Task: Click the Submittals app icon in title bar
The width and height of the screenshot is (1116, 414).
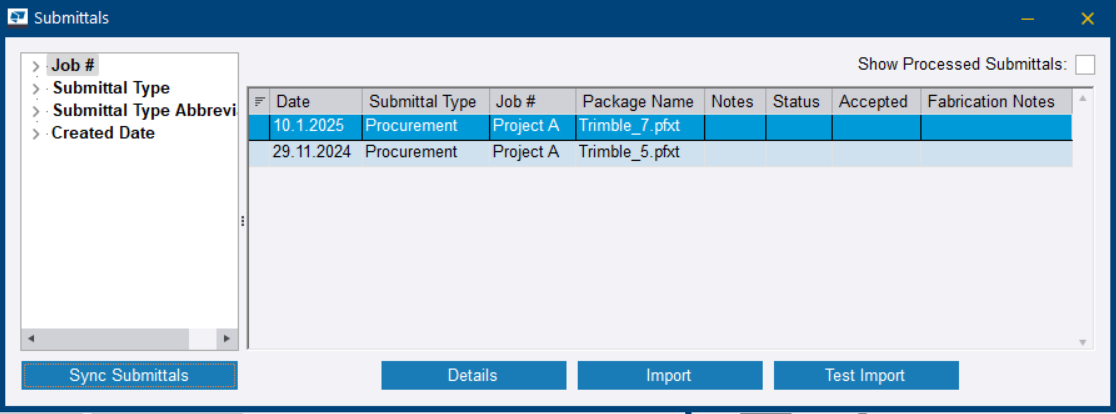Action: pyautogui.click(x=18, y=17)
